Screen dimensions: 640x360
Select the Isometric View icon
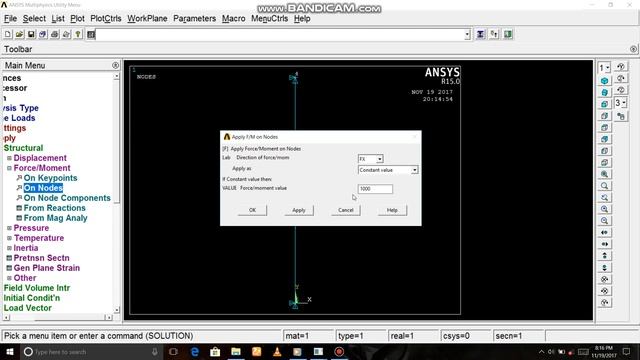(605, 81)
